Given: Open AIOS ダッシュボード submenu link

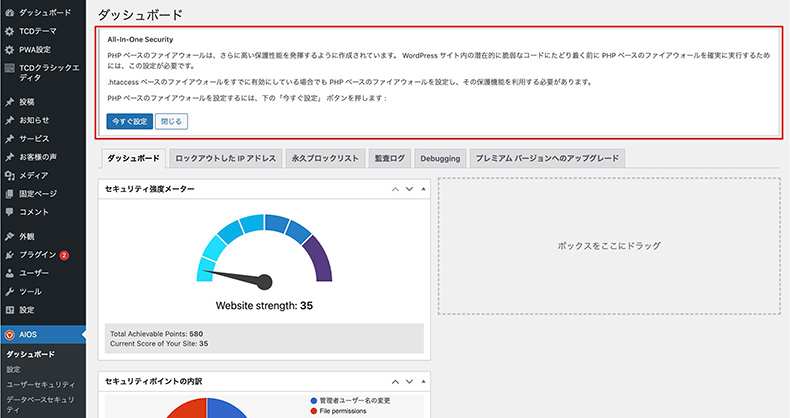Looking at the screenshot, I should pos(31,355).
